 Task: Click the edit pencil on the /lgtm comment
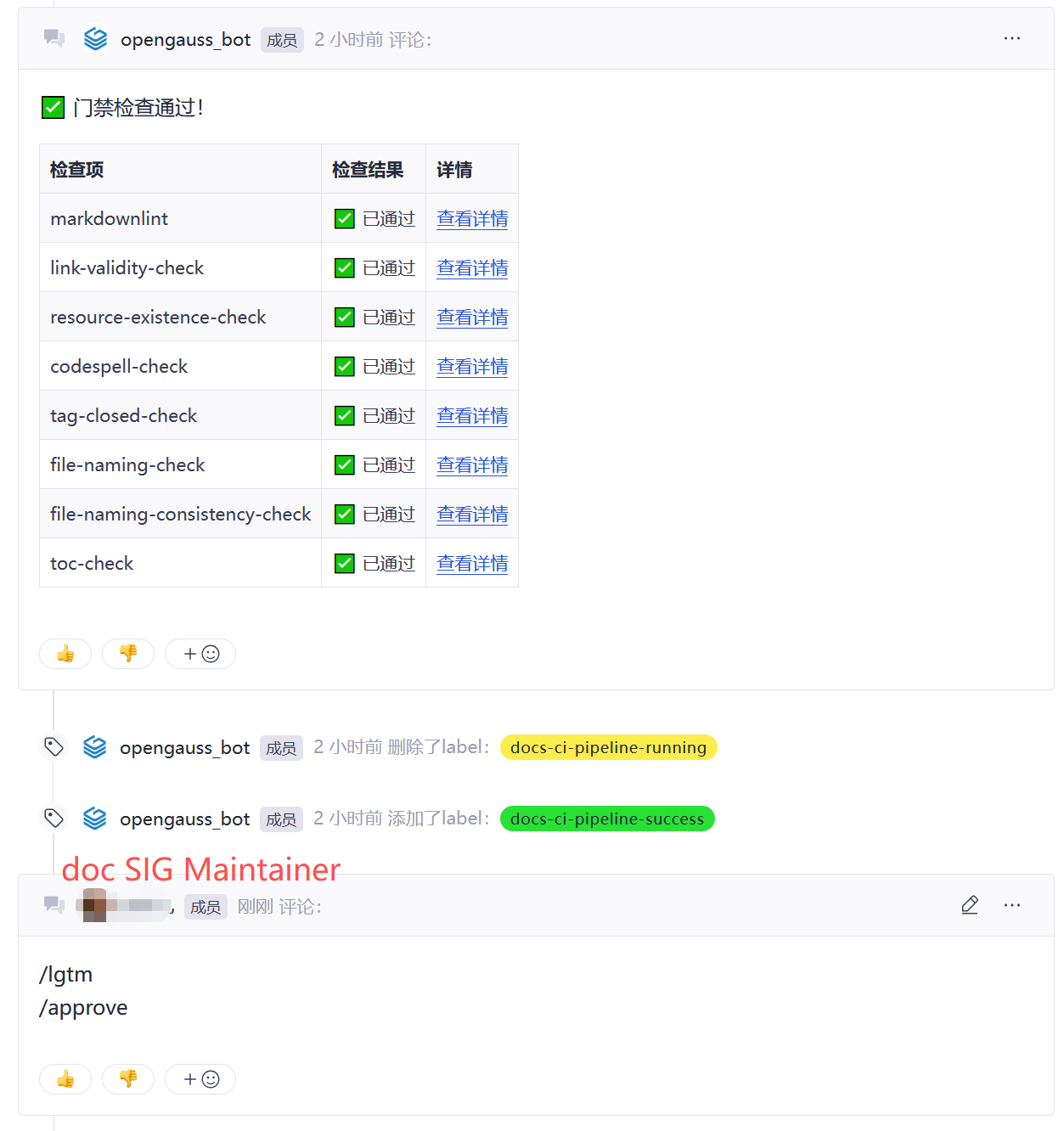pyautogui.click(x=969, y=906)
